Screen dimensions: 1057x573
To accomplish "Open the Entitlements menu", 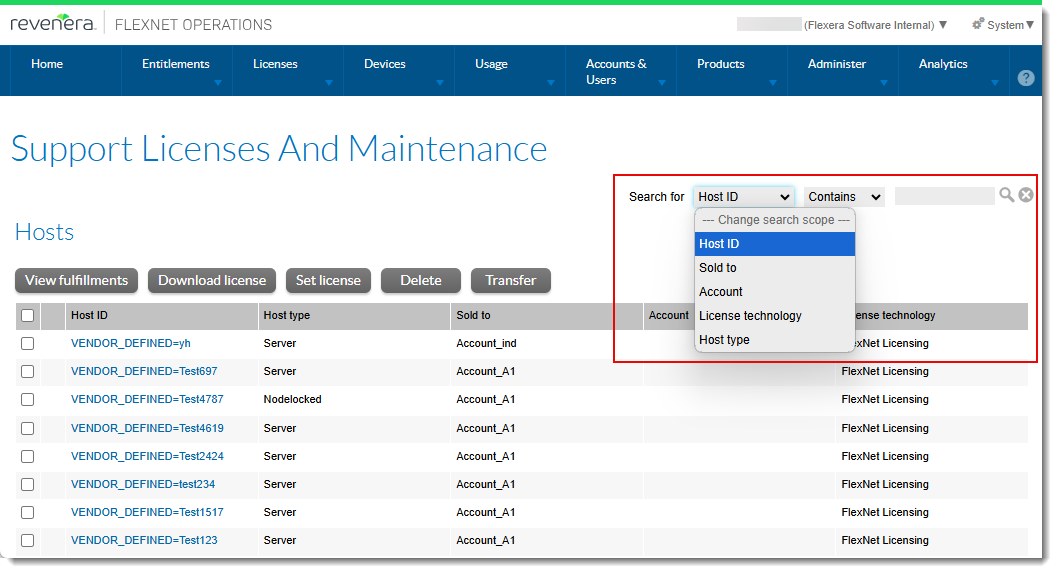I will point(176,64).
